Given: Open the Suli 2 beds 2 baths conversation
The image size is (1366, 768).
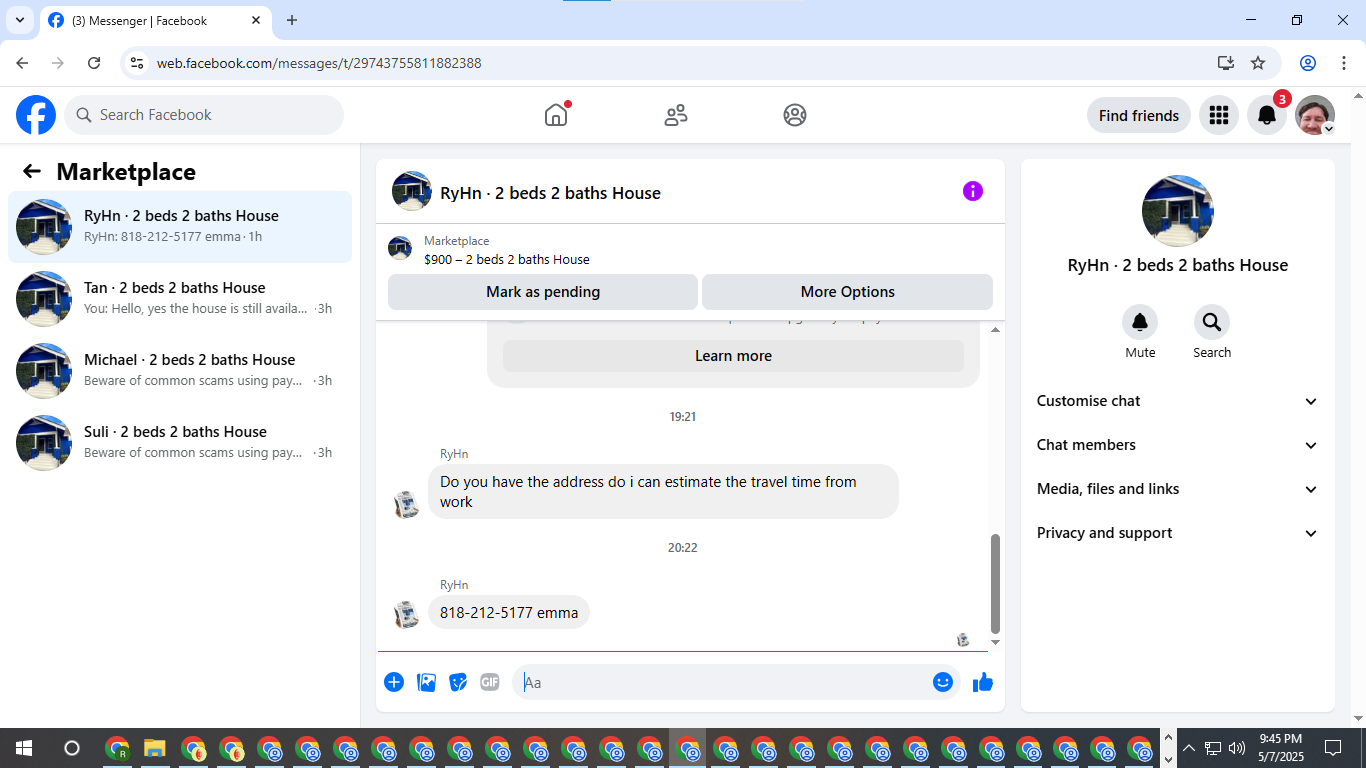Looking at the screenshot, I should 180,443.
